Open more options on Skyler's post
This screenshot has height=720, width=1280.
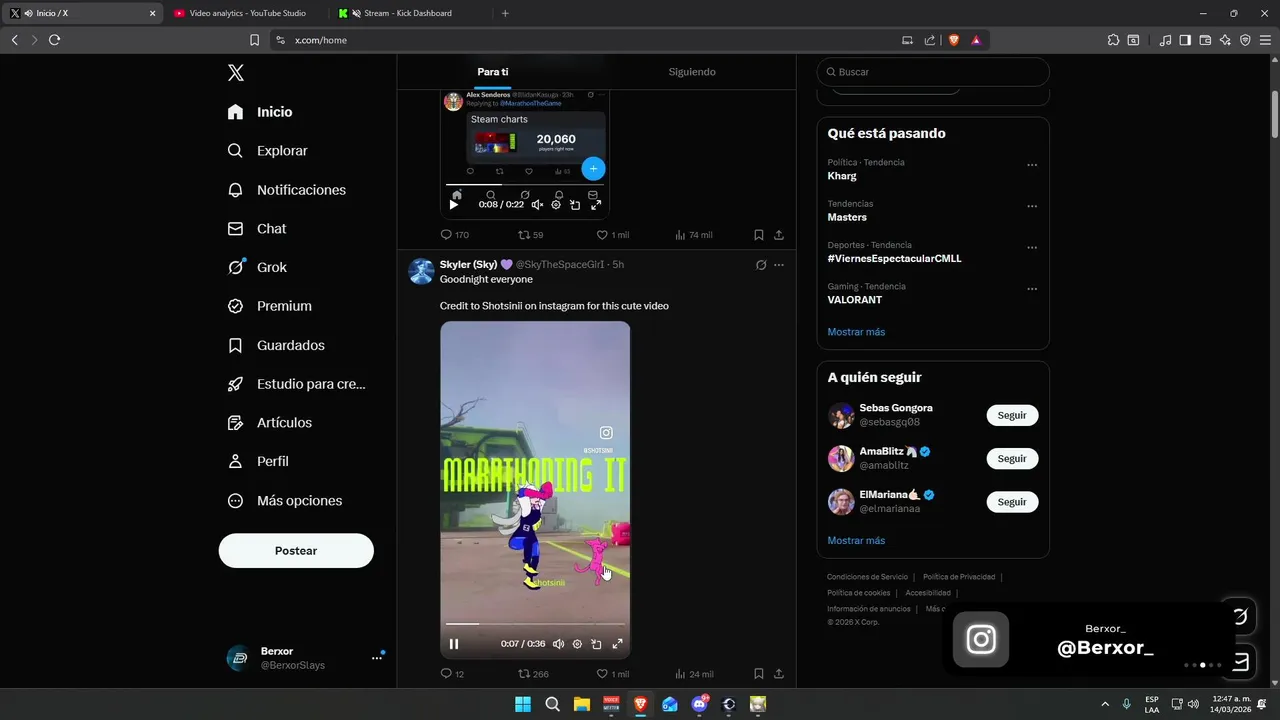[779, 265]
